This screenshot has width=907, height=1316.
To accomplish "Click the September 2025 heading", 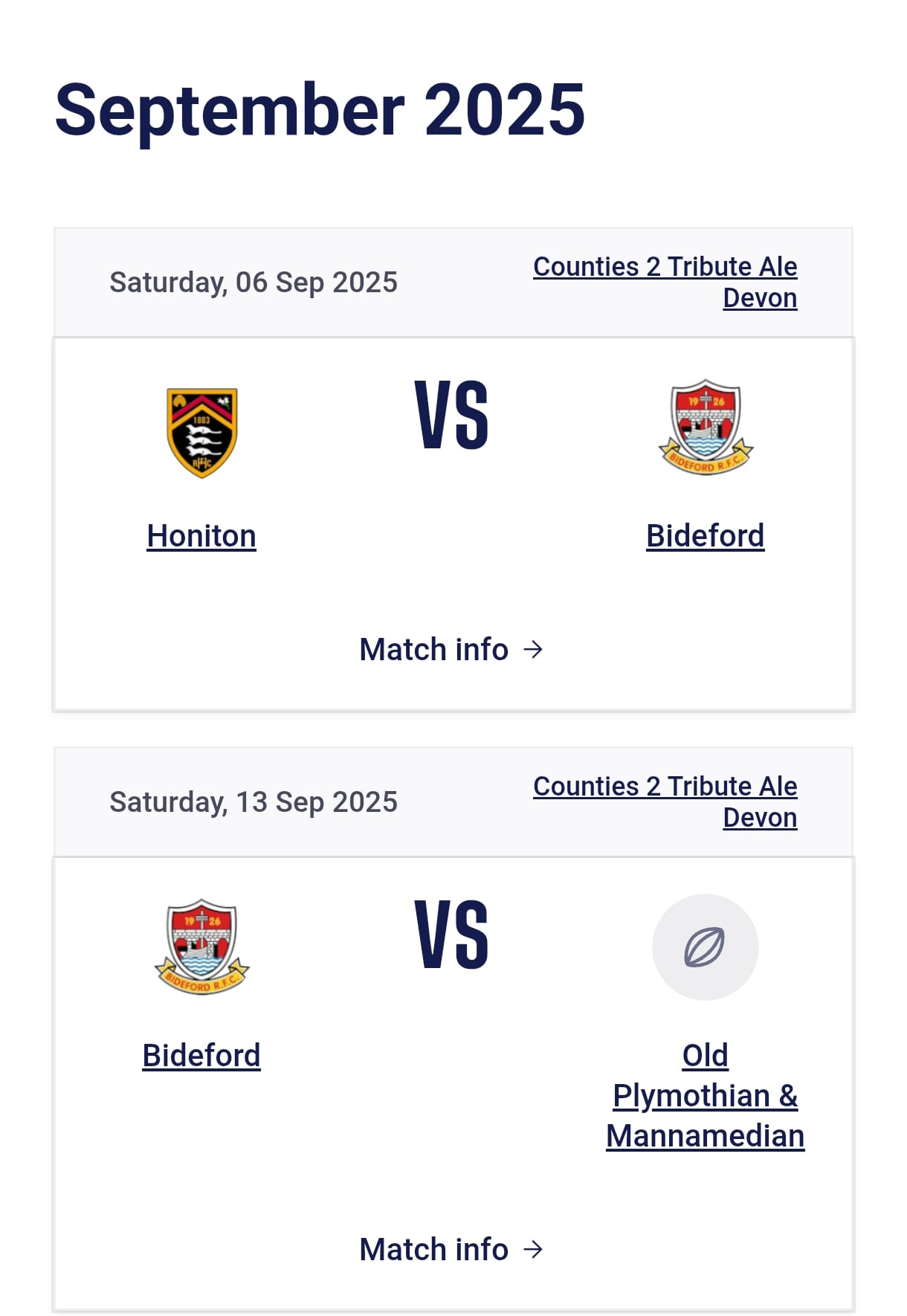I will (x=320, y=111).
